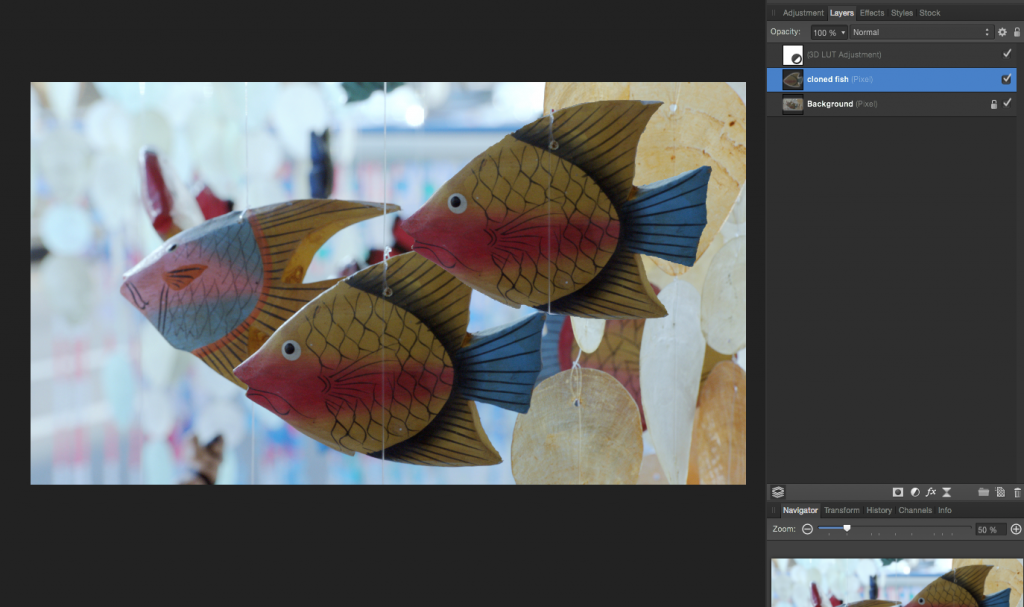
Task: Select the Navigator tab
Action: (800, 510)
